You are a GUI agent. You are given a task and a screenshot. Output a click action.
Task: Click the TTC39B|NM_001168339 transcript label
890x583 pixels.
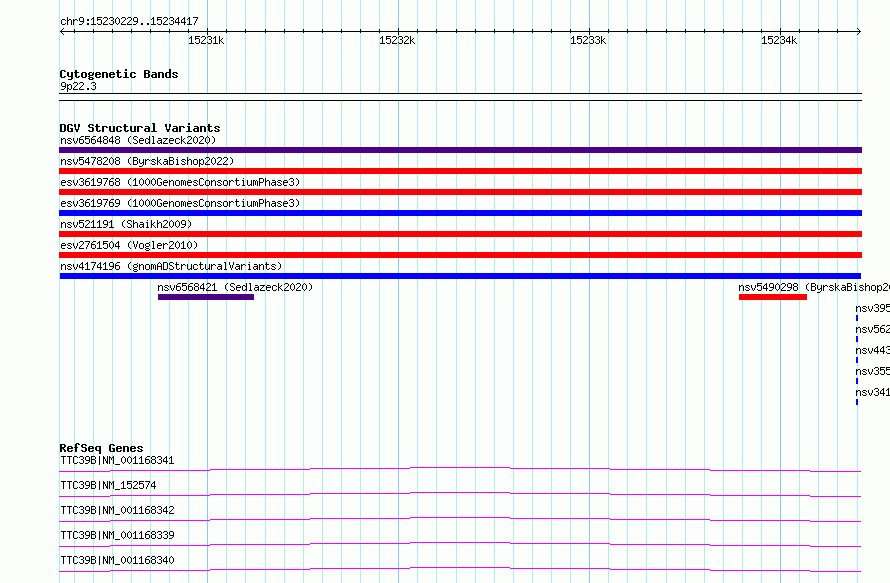117,535
